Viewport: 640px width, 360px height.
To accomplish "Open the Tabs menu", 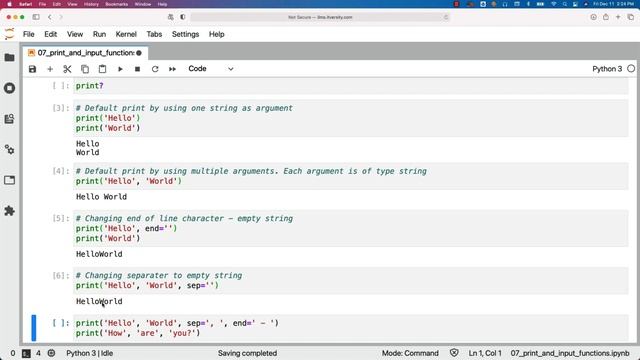I will [154, 34].
